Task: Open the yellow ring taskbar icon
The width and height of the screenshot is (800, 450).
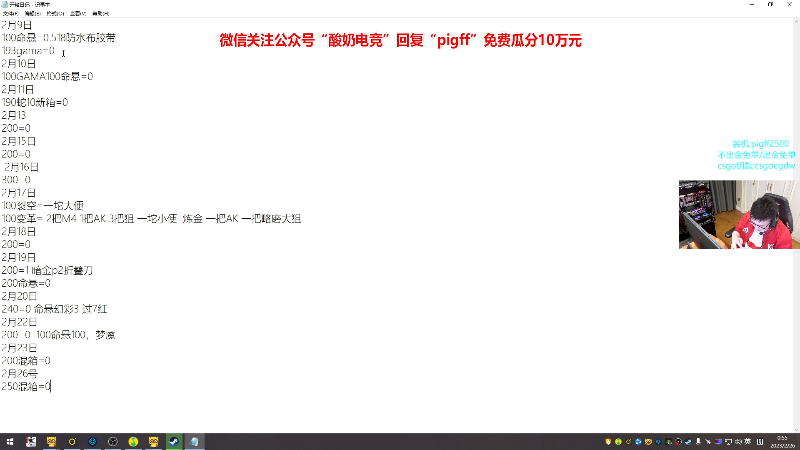Action: tap(72, 442)
